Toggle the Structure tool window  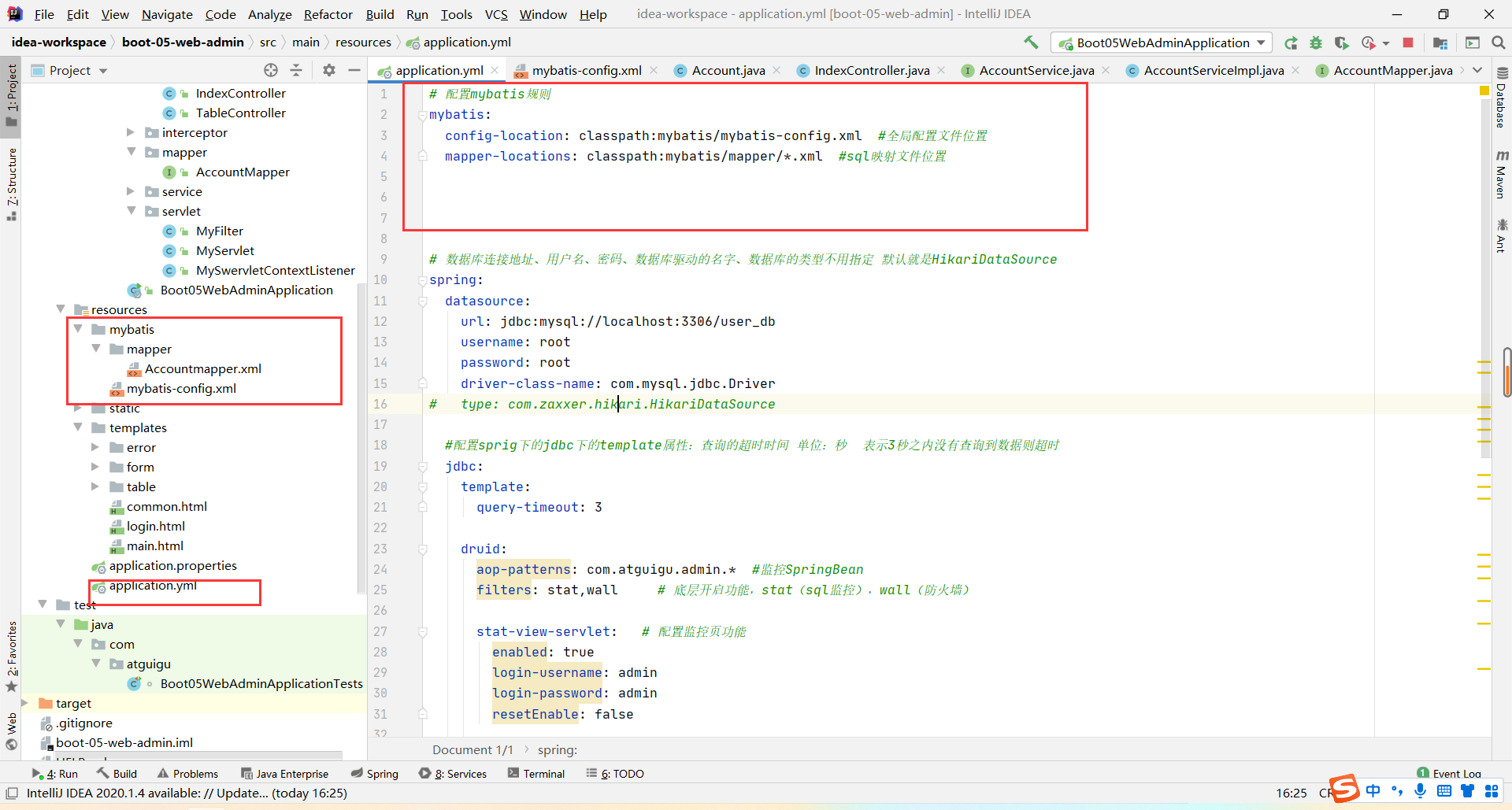11,181
